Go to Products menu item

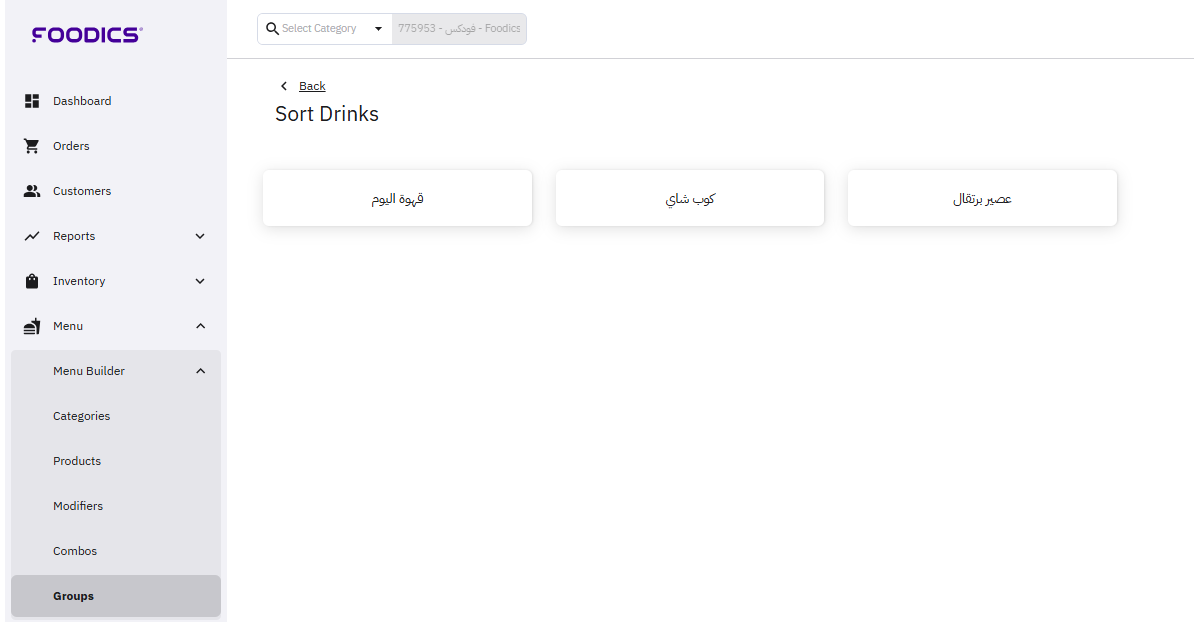(77, 461)
